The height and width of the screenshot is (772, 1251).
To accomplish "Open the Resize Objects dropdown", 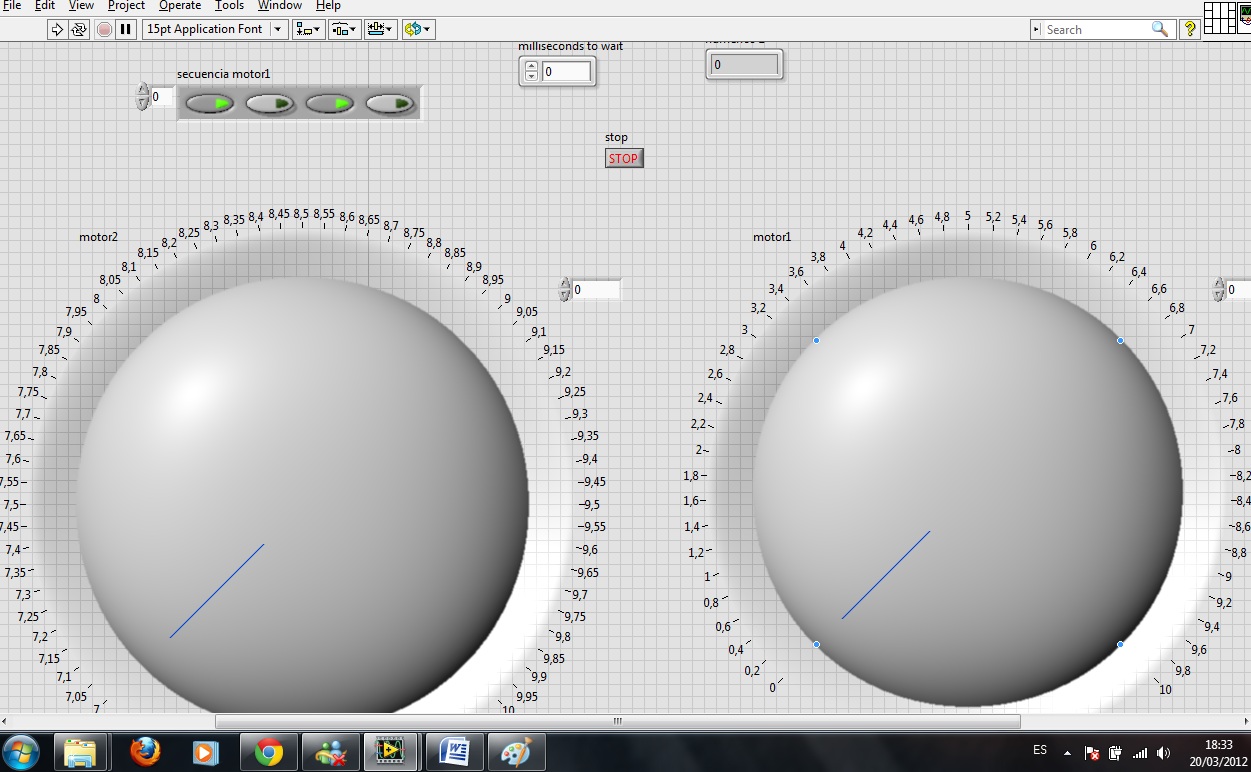I will click(380, 29).
